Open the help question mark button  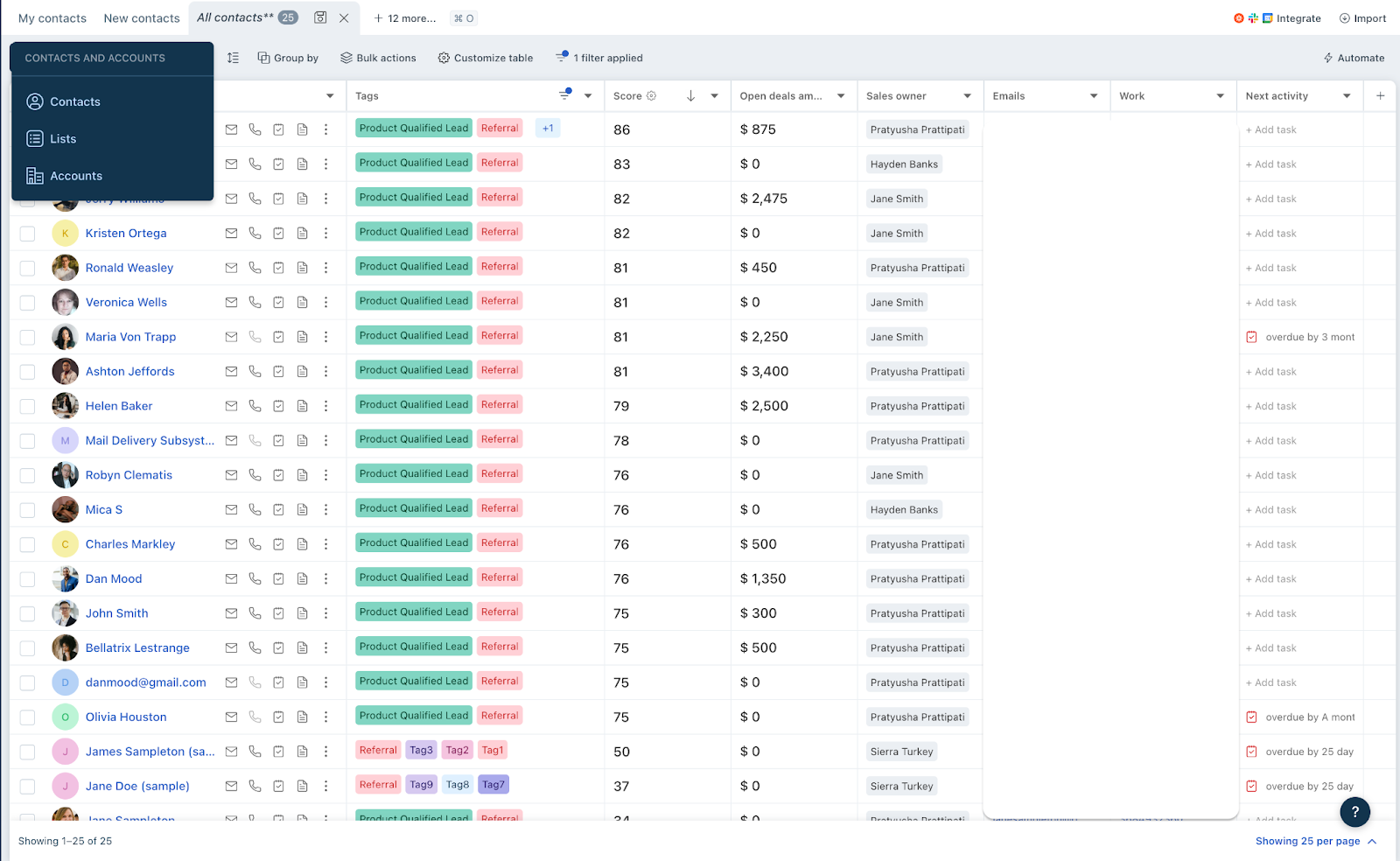pos(1354,812)
